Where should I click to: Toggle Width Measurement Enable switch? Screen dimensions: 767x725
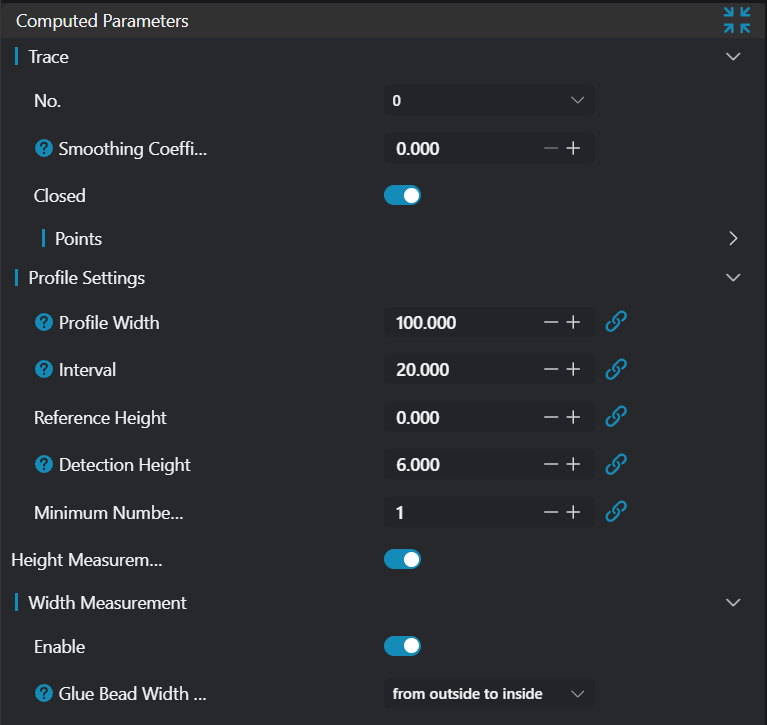click(x=402, y=646)
